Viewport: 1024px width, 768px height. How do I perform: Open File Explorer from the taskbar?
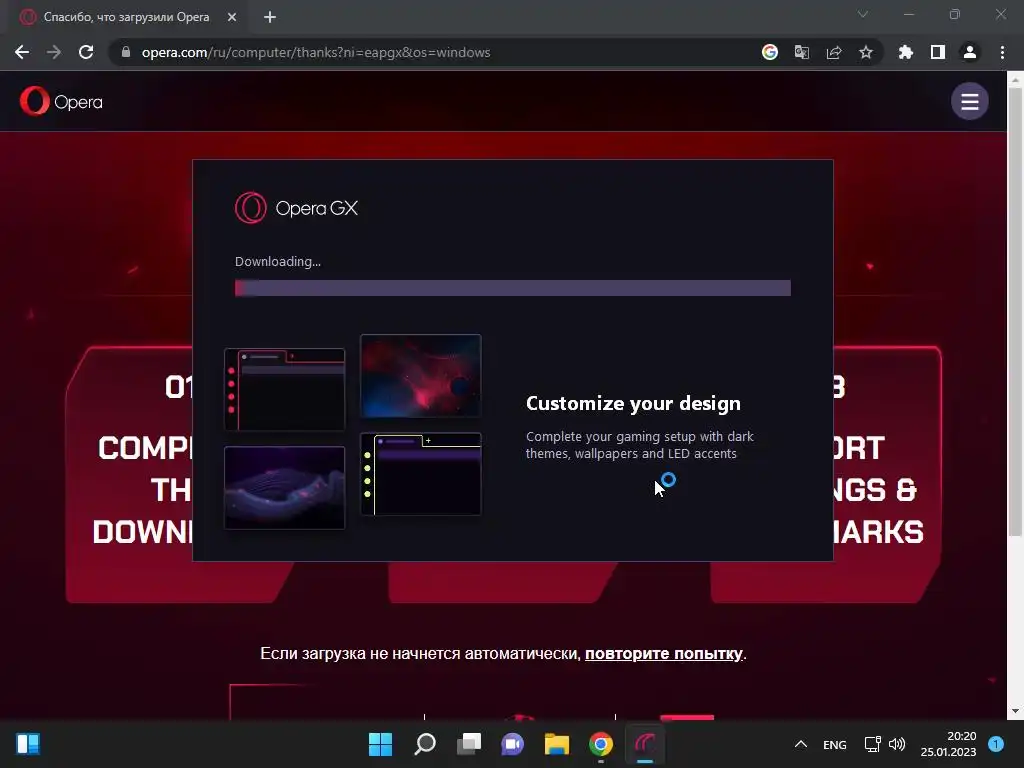(557, 744)
